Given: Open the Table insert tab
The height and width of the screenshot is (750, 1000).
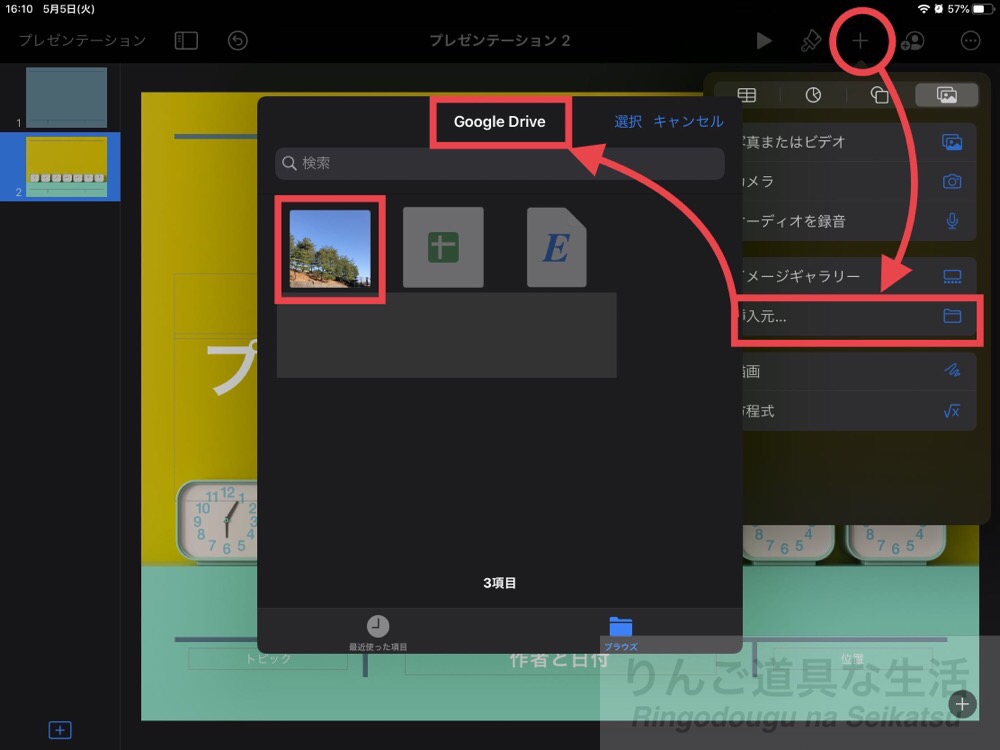Looking at the screenshot, I should pyautogui.click(x=746, y=95).
